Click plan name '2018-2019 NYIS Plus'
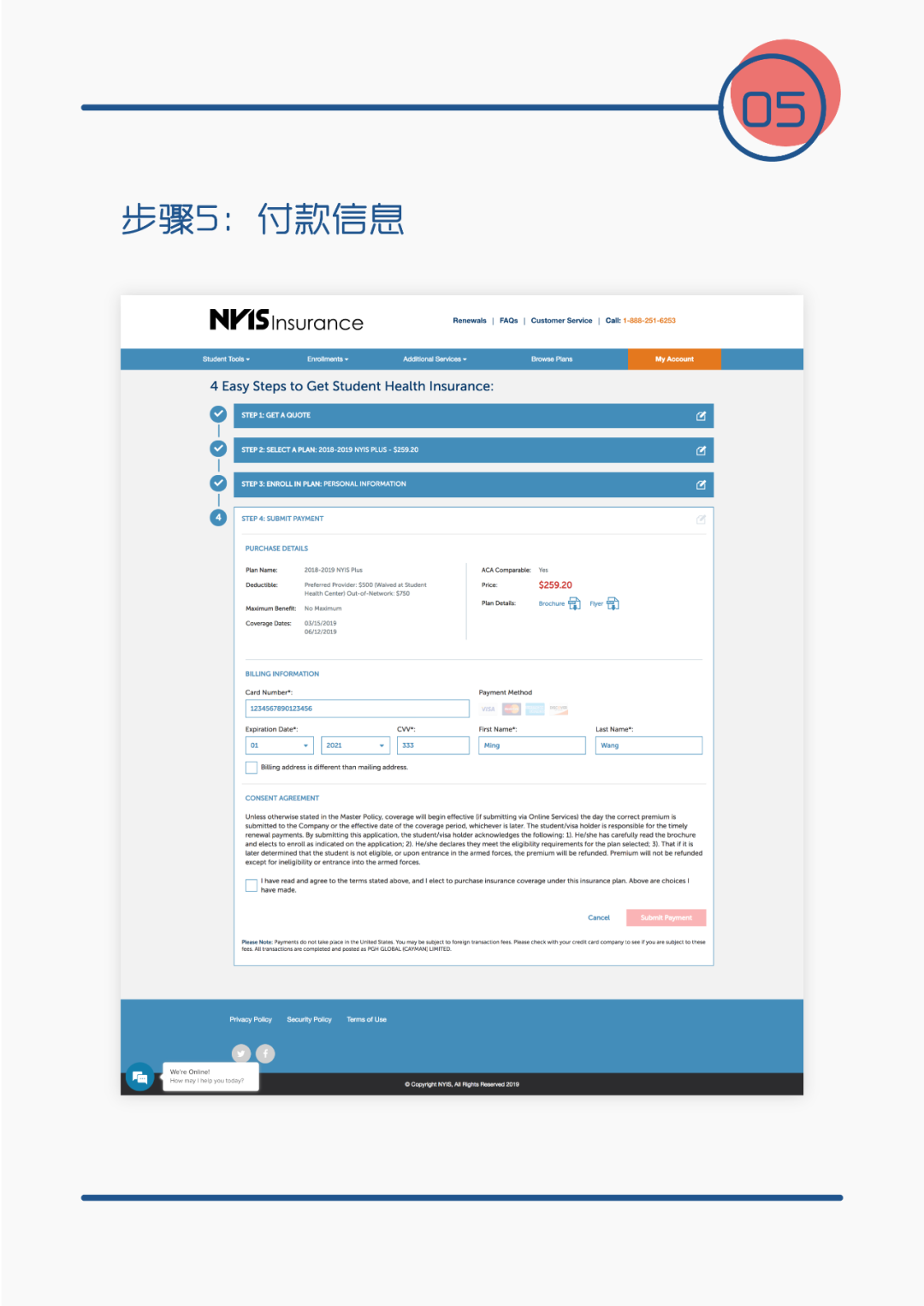 point(334,570)
